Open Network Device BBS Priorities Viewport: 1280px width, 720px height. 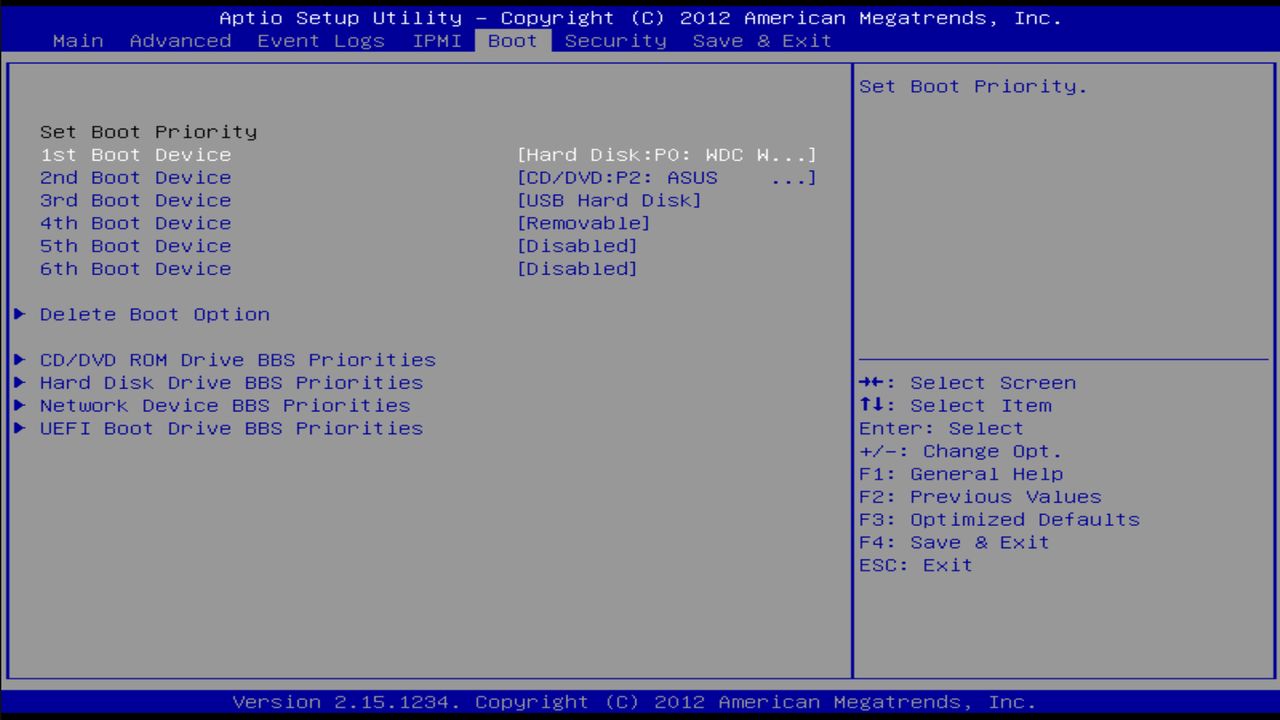click(x=225, y=405)
